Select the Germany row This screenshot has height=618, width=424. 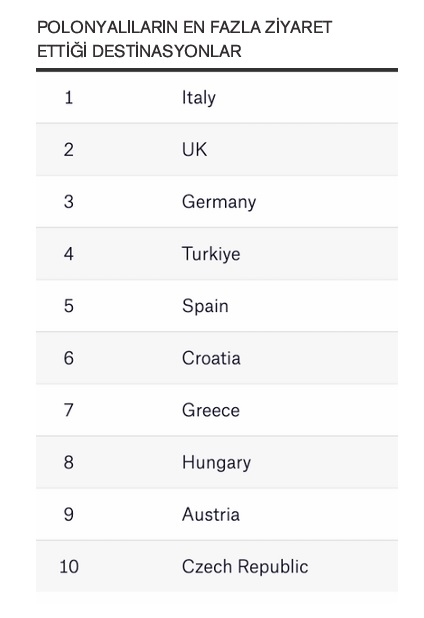[217, 201]
